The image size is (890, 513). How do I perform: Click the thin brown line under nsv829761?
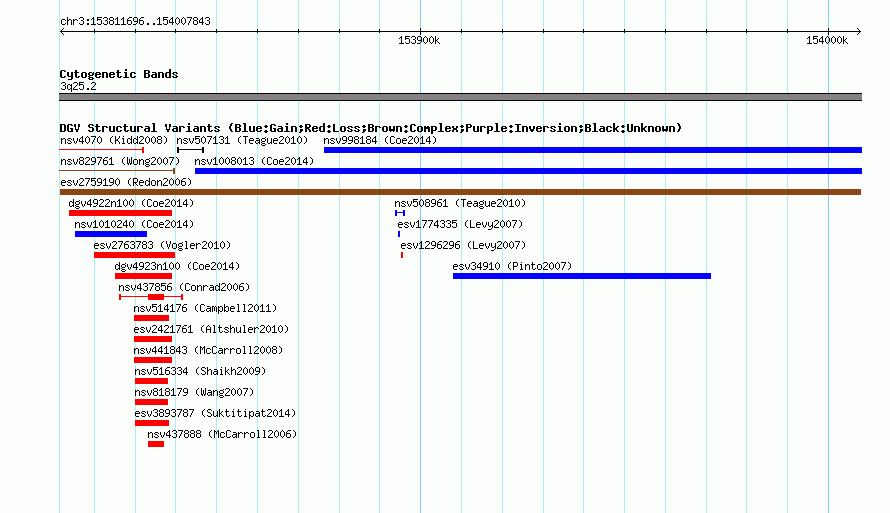(117, 171)
